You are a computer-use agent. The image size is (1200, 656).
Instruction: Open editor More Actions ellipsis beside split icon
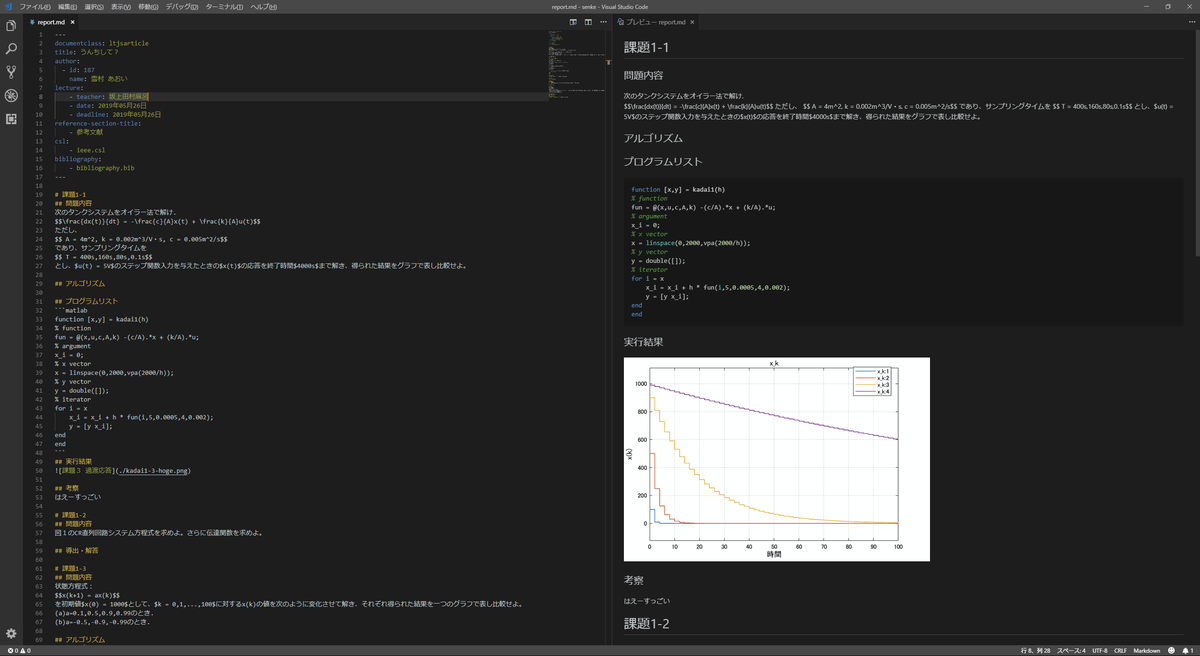click(602, 21)
